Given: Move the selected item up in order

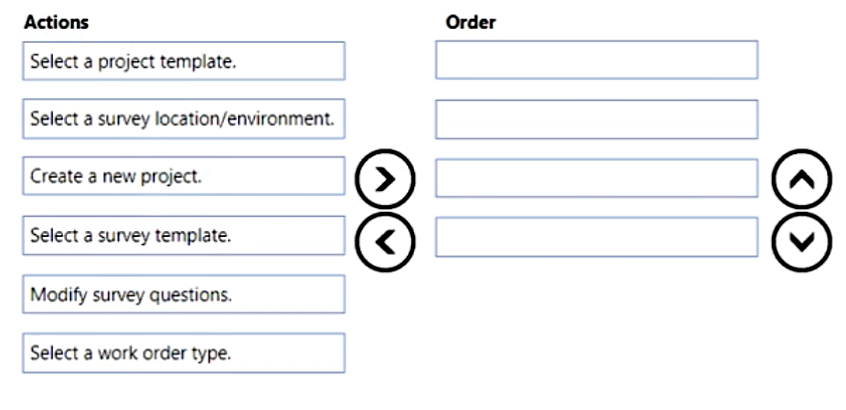Looking at the screenshot, I should coord(802,179).
